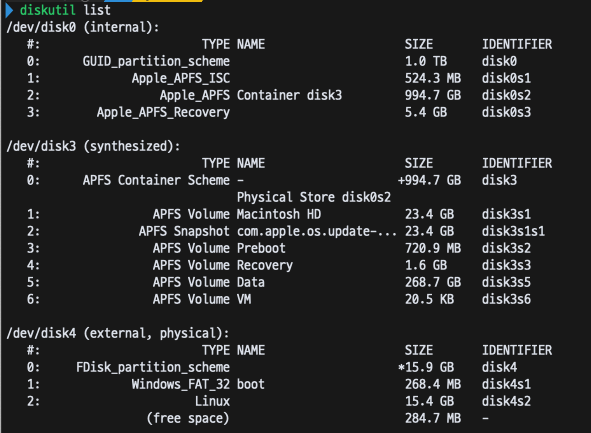The image size is (591, 433).
Task: Click the 20.5 KB VM size
Action: click(429, 299)
